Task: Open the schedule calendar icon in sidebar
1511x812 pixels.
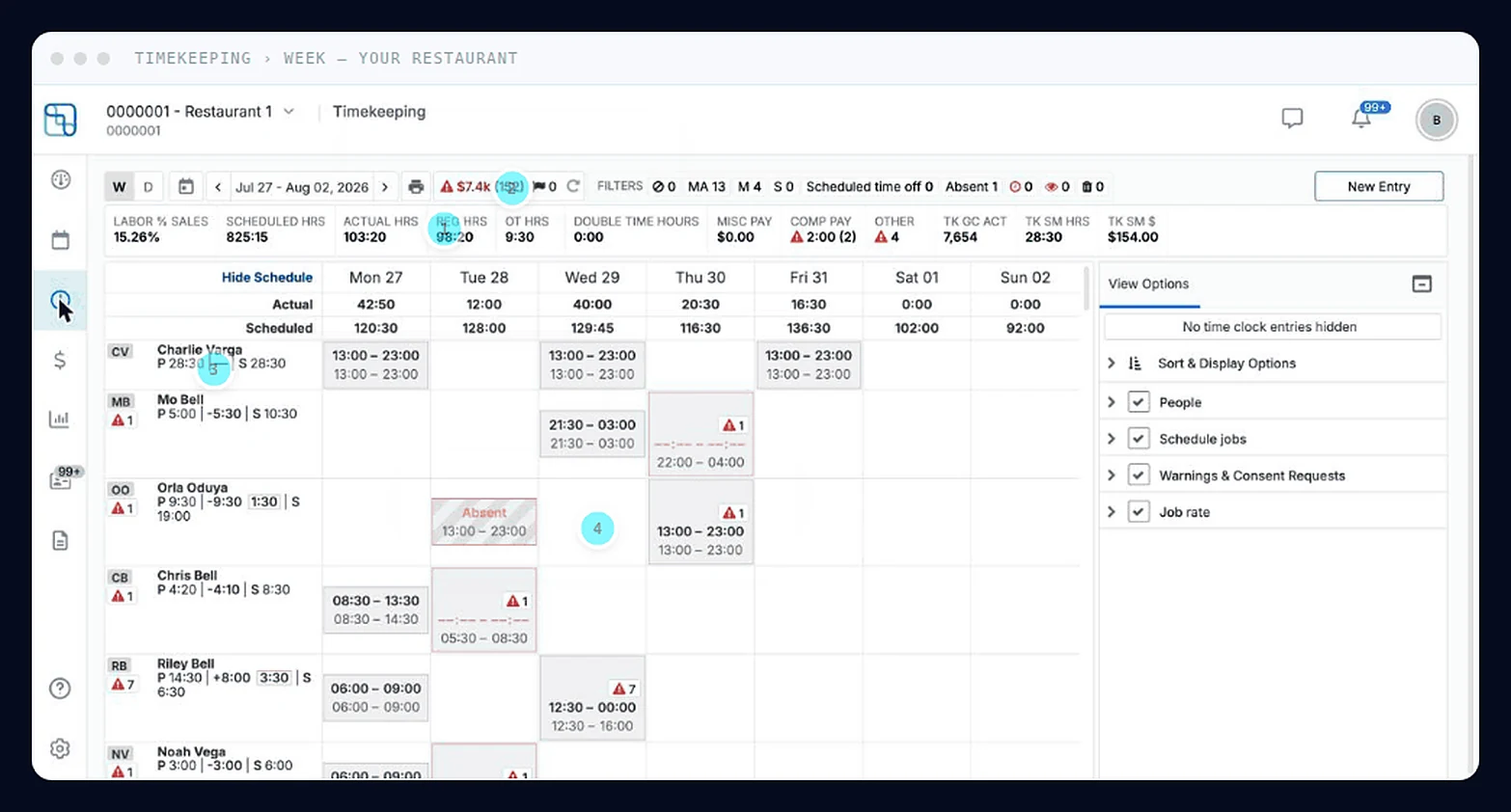Action: pyautogui.click(x=61, y=240)
